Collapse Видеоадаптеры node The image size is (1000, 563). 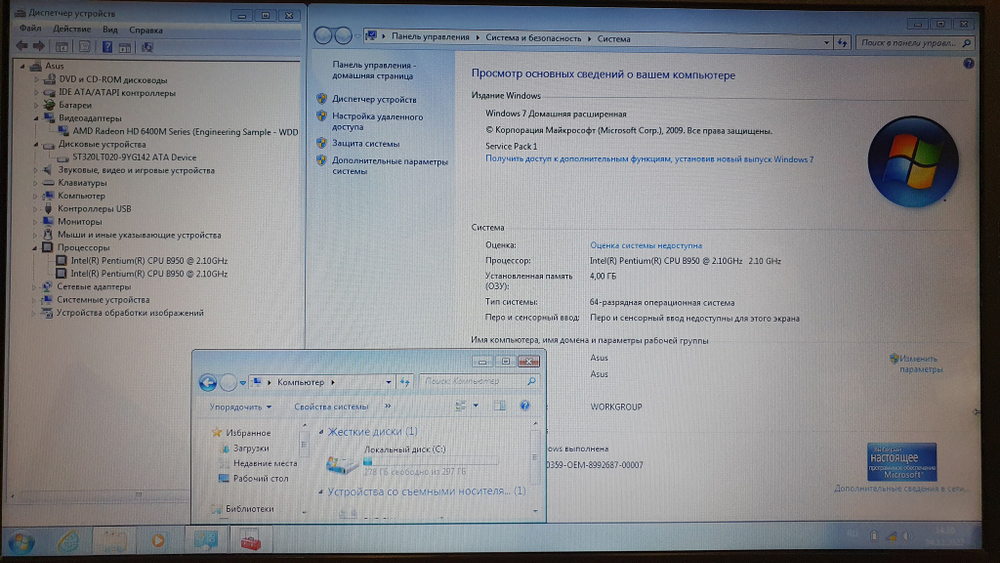click(x=36, y=118)
